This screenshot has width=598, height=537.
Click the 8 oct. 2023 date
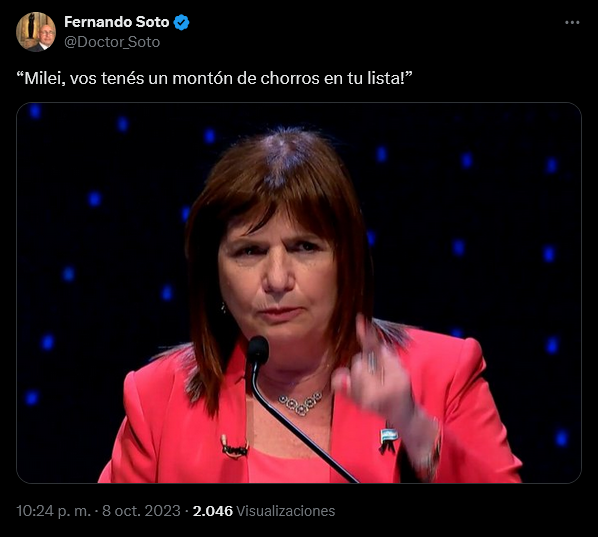click(141, 511)
